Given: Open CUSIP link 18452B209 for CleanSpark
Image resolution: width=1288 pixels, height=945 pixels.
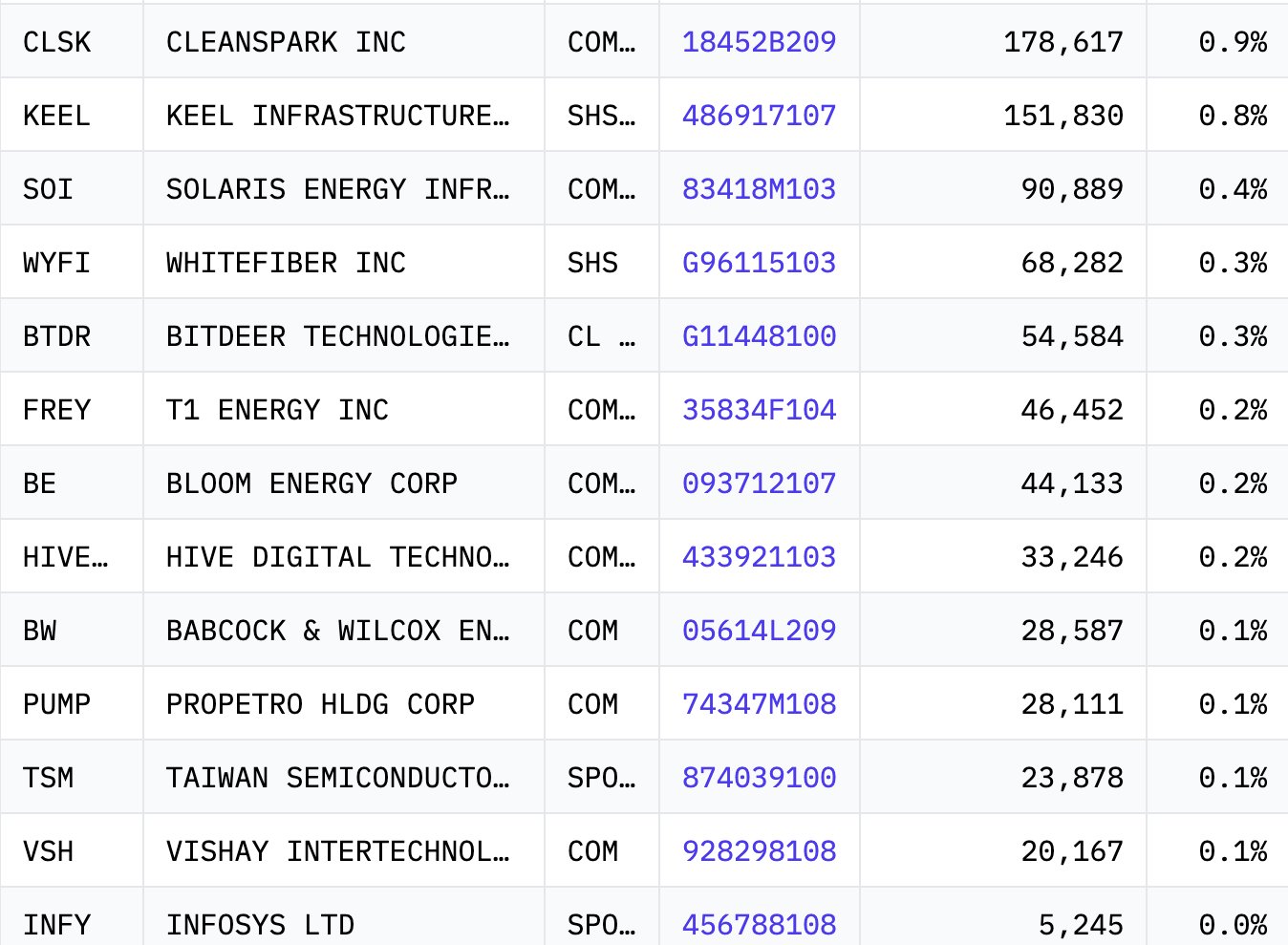Looking at the screenshot, I should pyautogui.click(x=759, y=42).
